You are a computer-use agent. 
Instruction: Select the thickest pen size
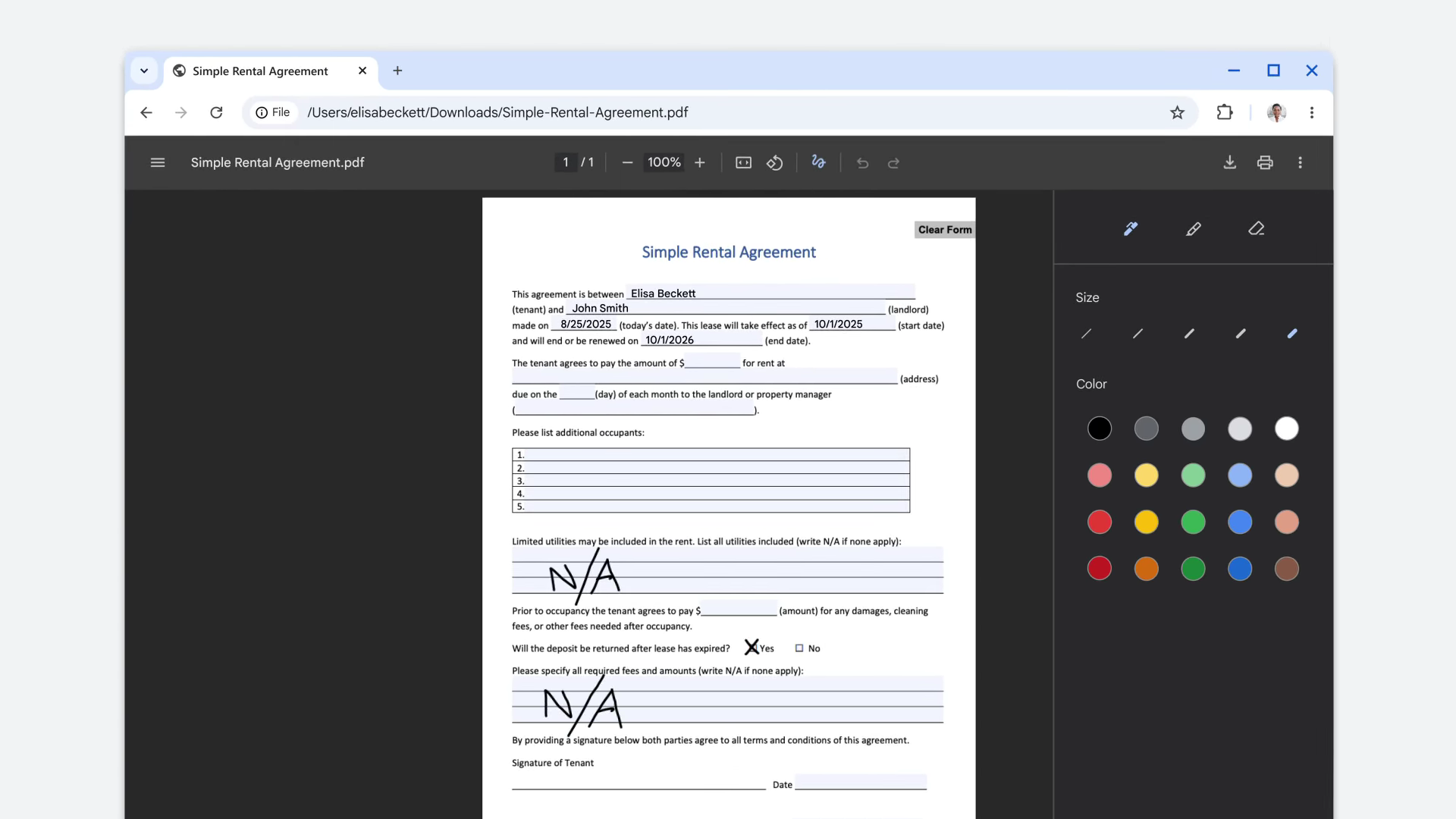(1291, 334)
